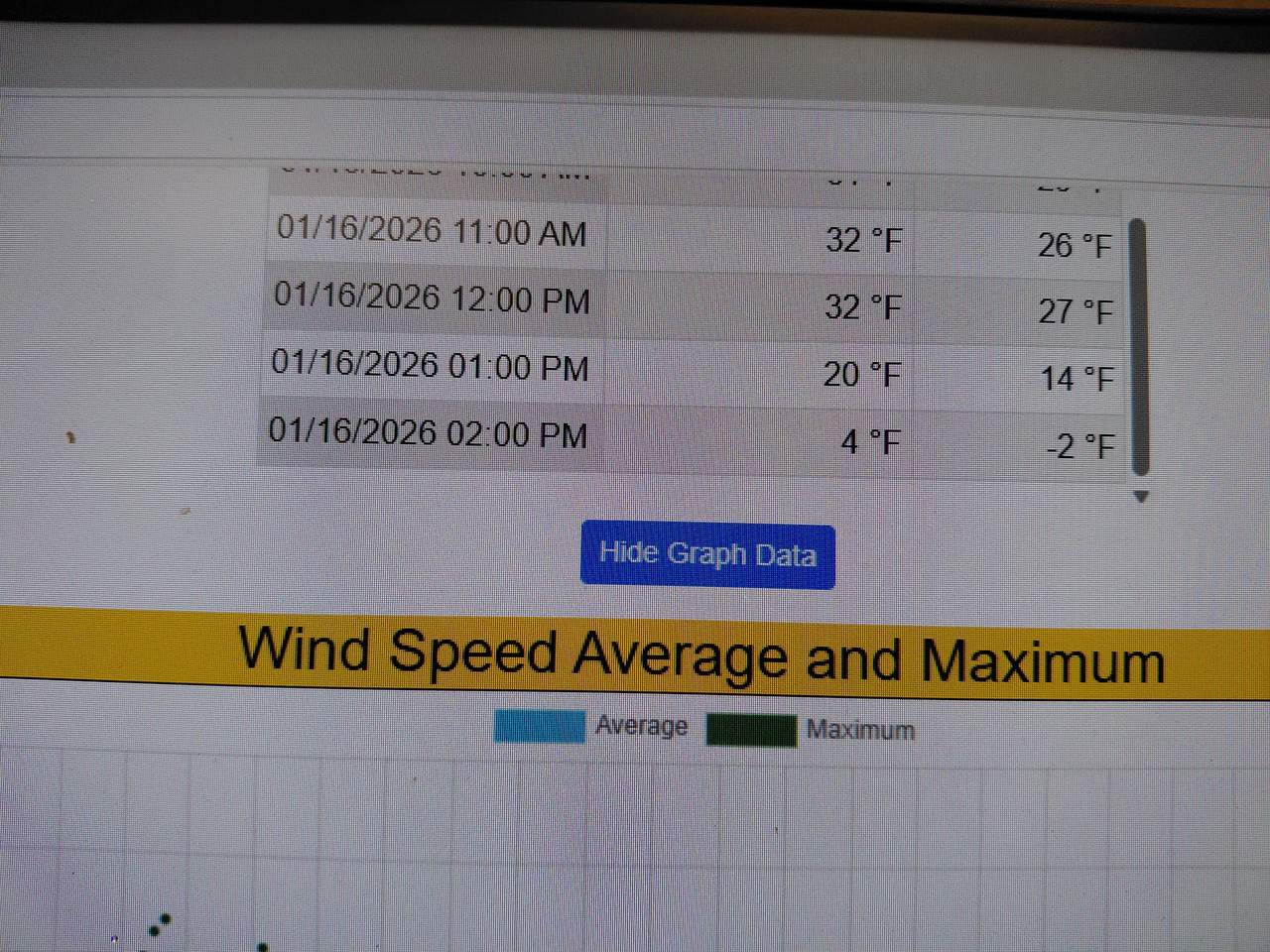Click the Hide Graph Data button
Image resolution: width=1270 pixels, height=952 pixels.
tap(707, 554)
